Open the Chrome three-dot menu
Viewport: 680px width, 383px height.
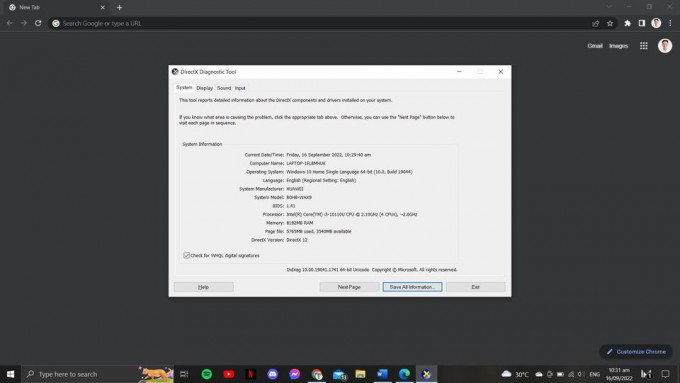(x=670, y=23)
